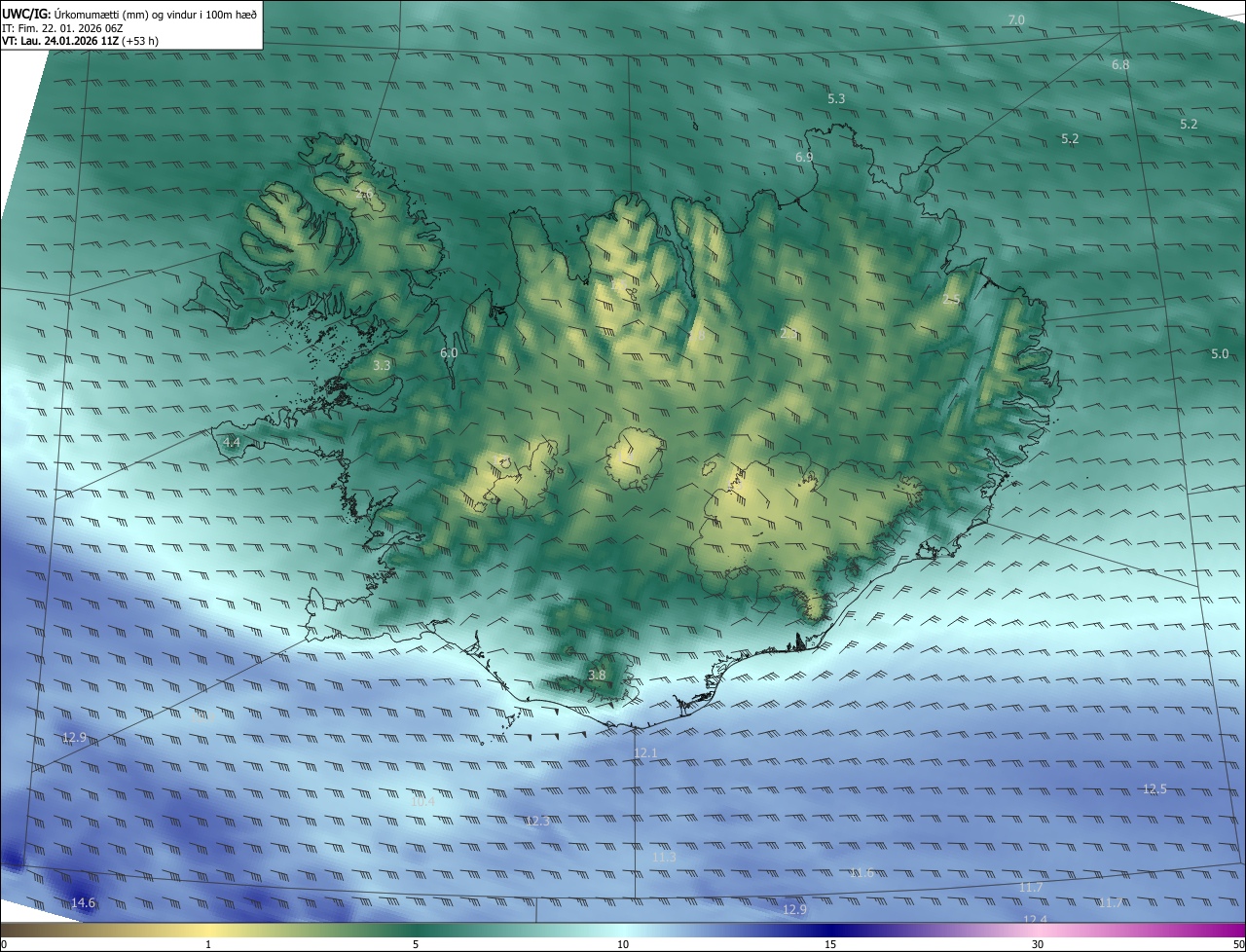Select the valid time line 'VT: Lau. 24.01.2026 11Z (+53 h)'

[x=80, y=41]
